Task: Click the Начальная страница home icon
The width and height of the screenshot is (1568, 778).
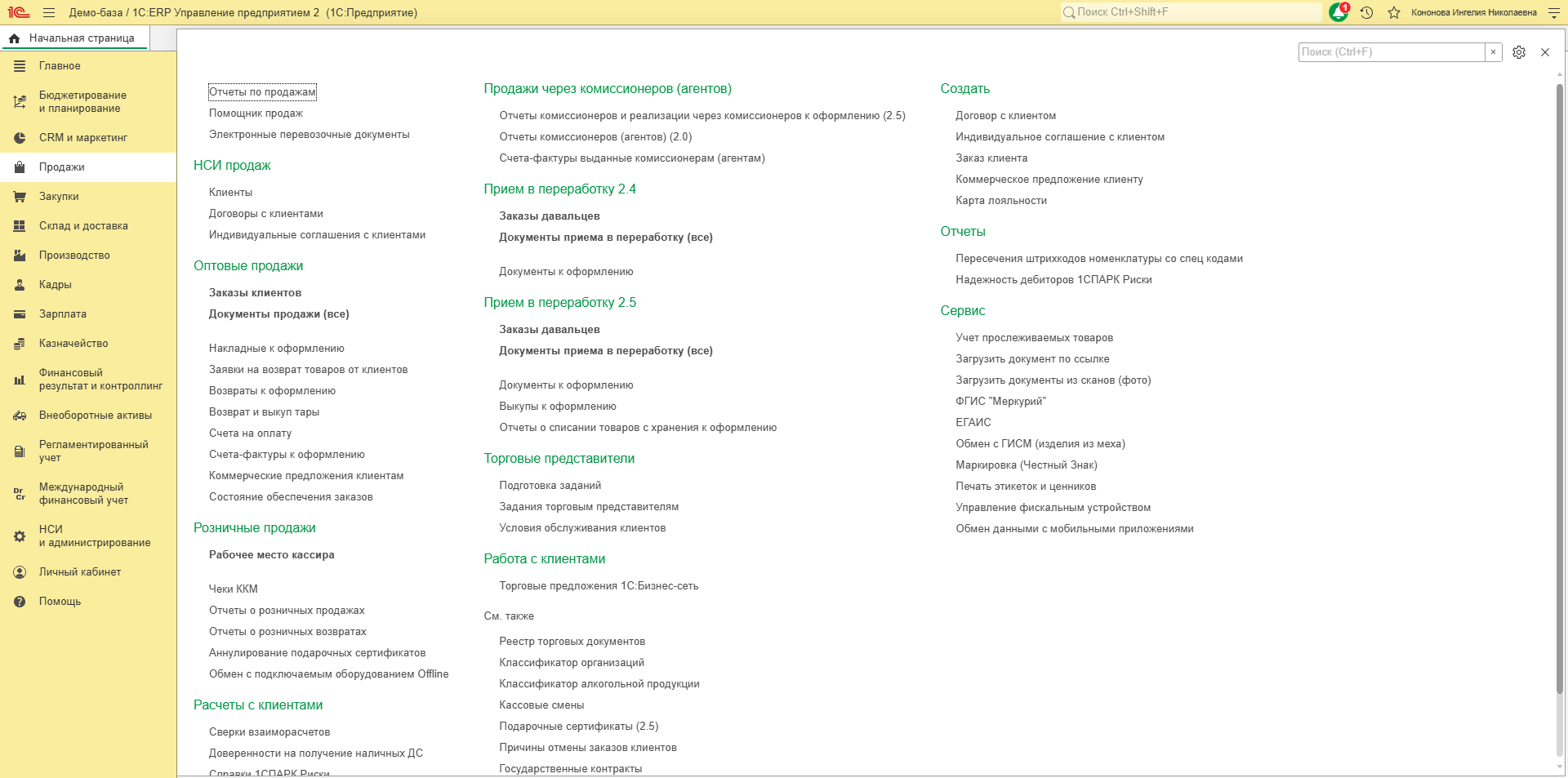Action: click(14, 38)
